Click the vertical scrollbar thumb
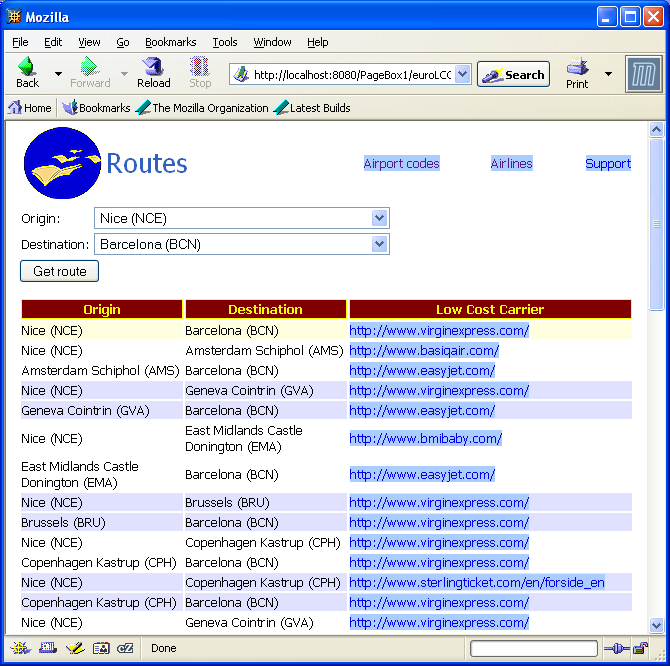This screenshot has height=666, width=670. [x=656, y=224]
